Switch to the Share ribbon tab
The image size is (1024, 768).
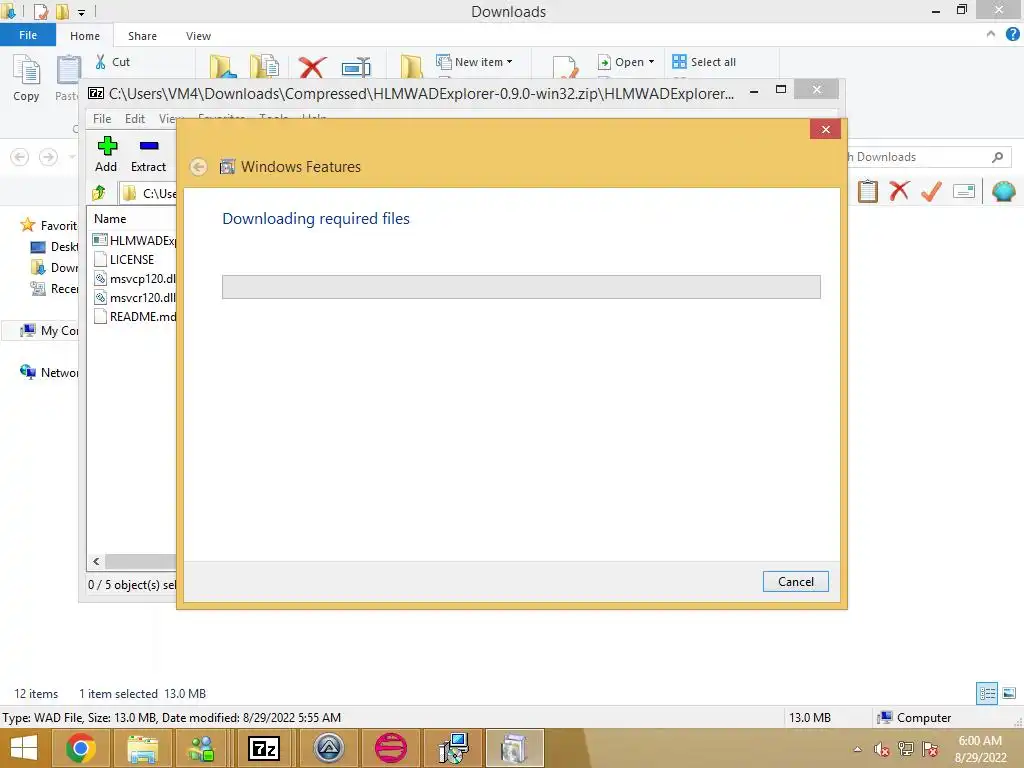[x=142, y=36]
